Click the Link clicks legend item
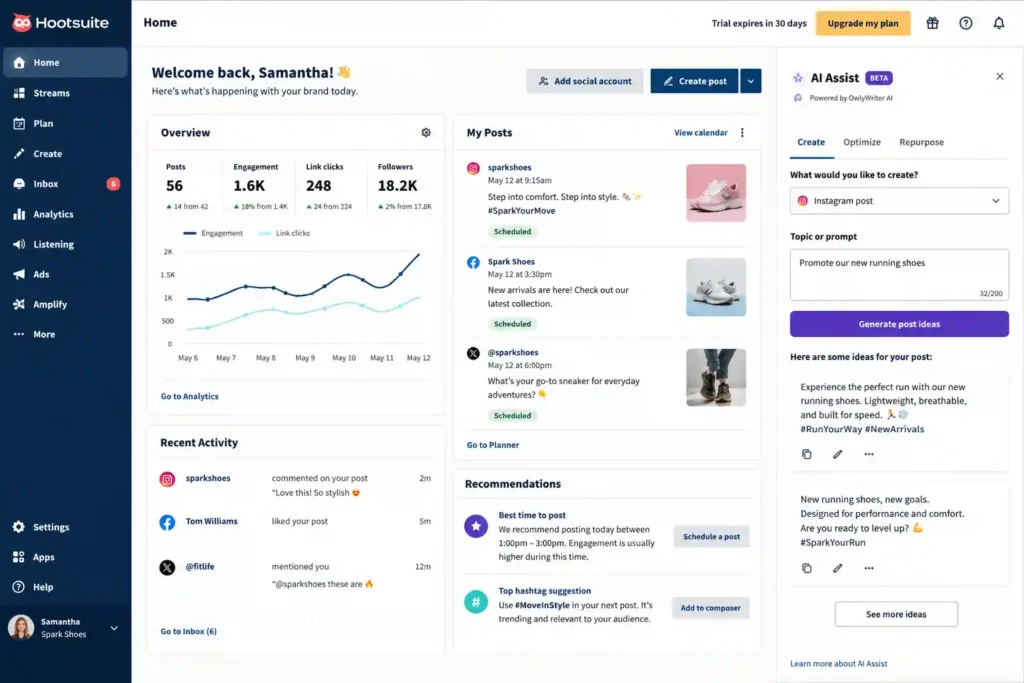 click(284, 233)
